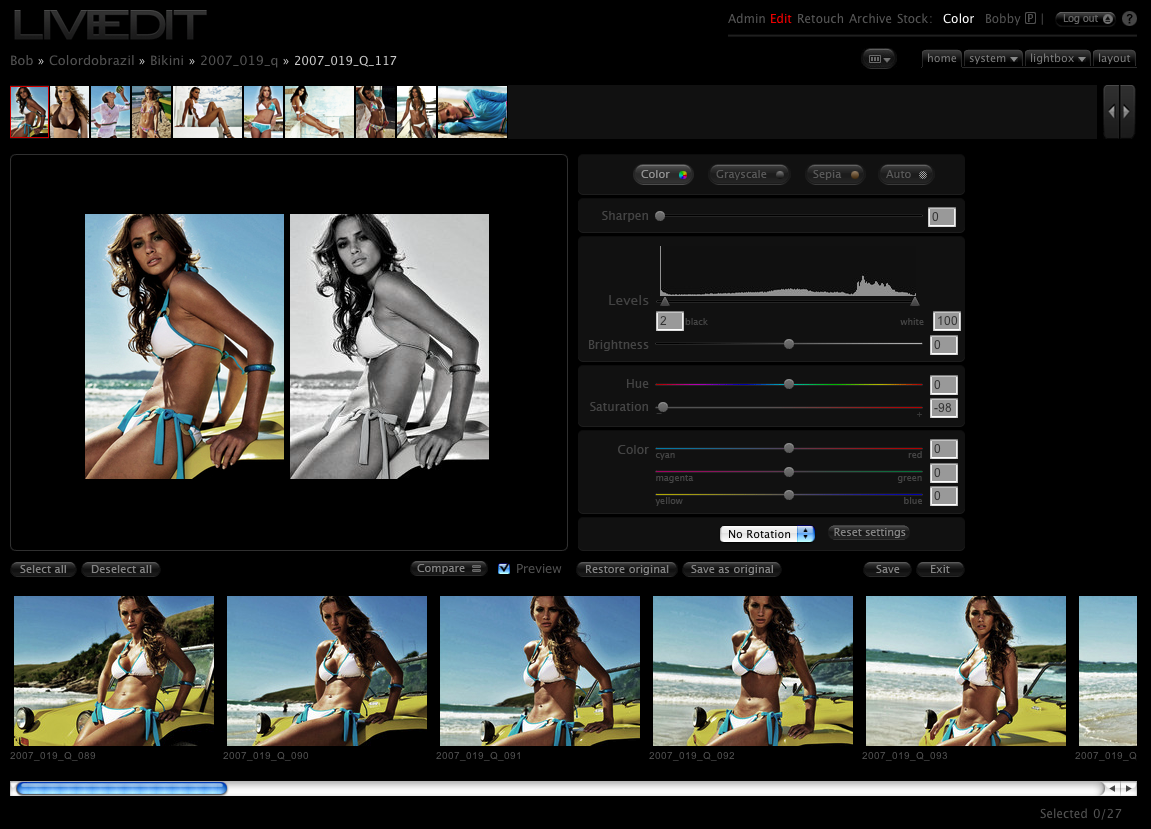Click the Saturation slider handle
The width and height of the screenshot is (1151, 829).
(663, 407)
